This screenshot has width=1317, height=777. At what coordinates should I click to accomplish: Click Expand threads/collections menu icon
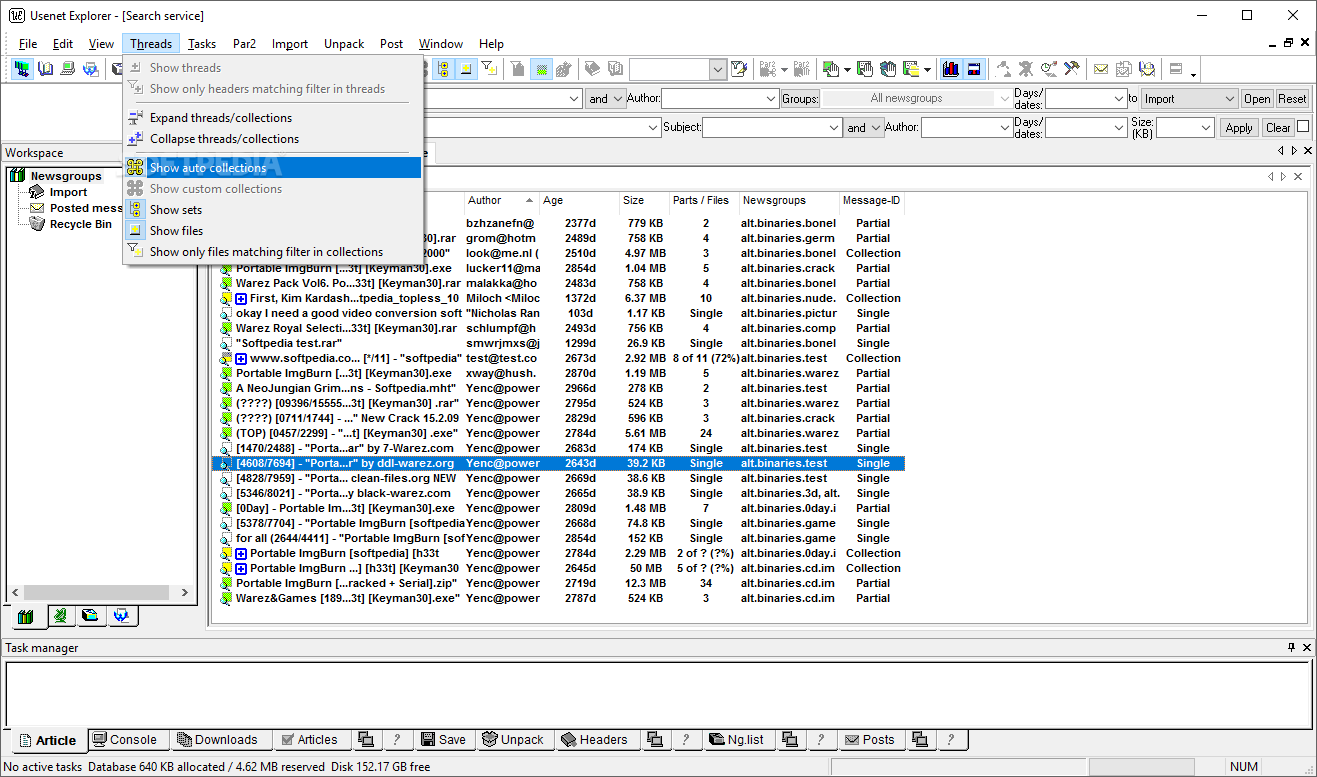(x=136, y=117)
